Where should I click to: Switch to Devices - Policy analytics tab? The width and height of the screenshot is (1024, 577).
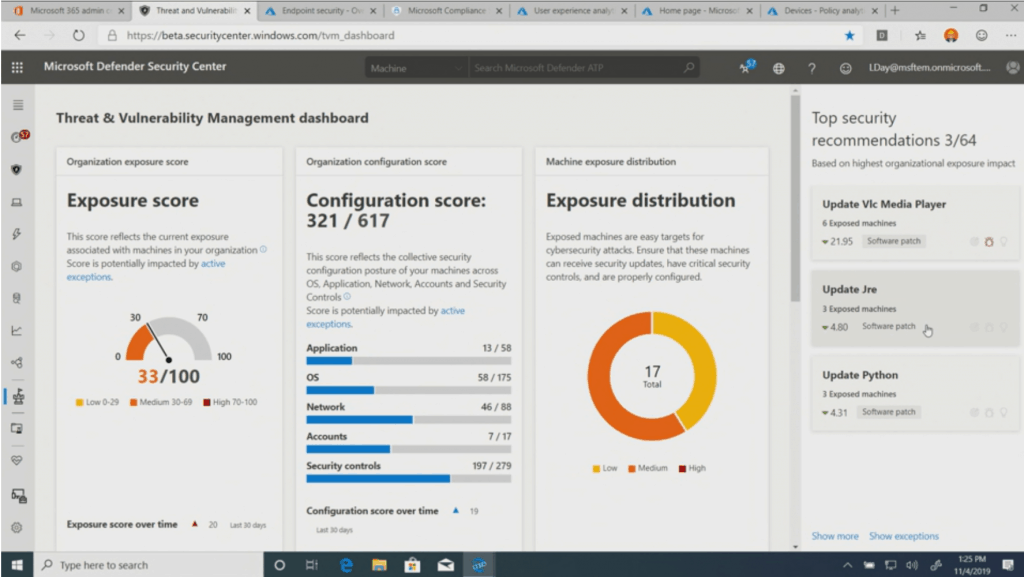click(823, 11)
